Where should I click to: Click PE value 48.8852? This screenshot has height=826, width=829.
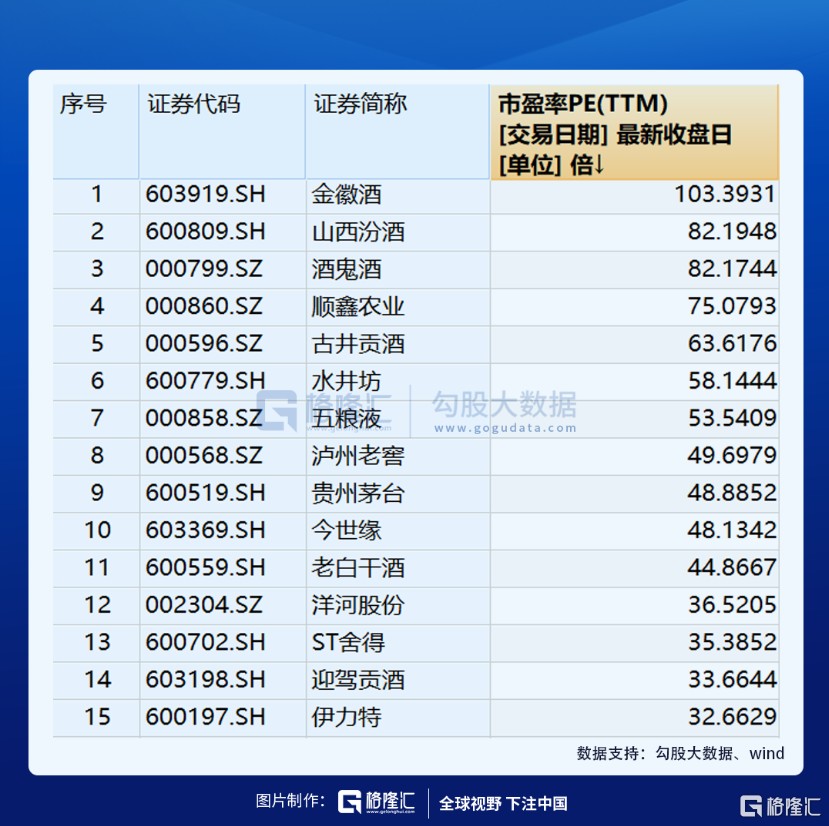point(732,493)
